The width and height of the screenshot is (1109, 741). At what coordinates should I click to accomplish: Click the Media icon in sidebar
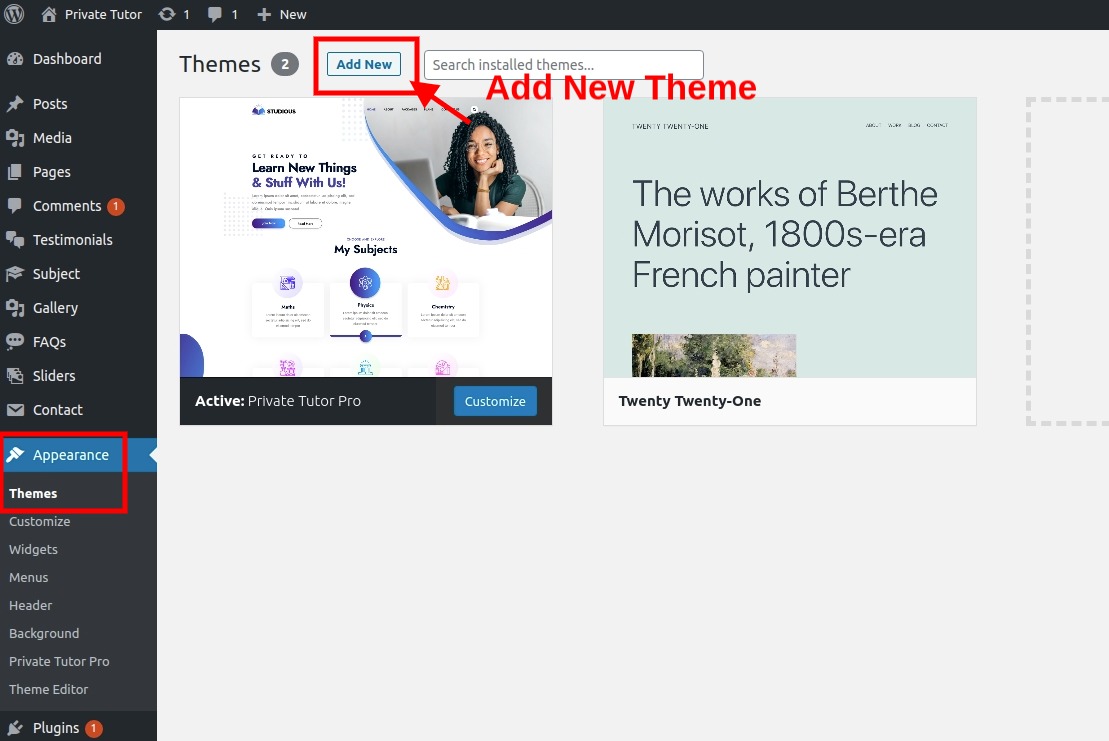click(x=15, y=138)
